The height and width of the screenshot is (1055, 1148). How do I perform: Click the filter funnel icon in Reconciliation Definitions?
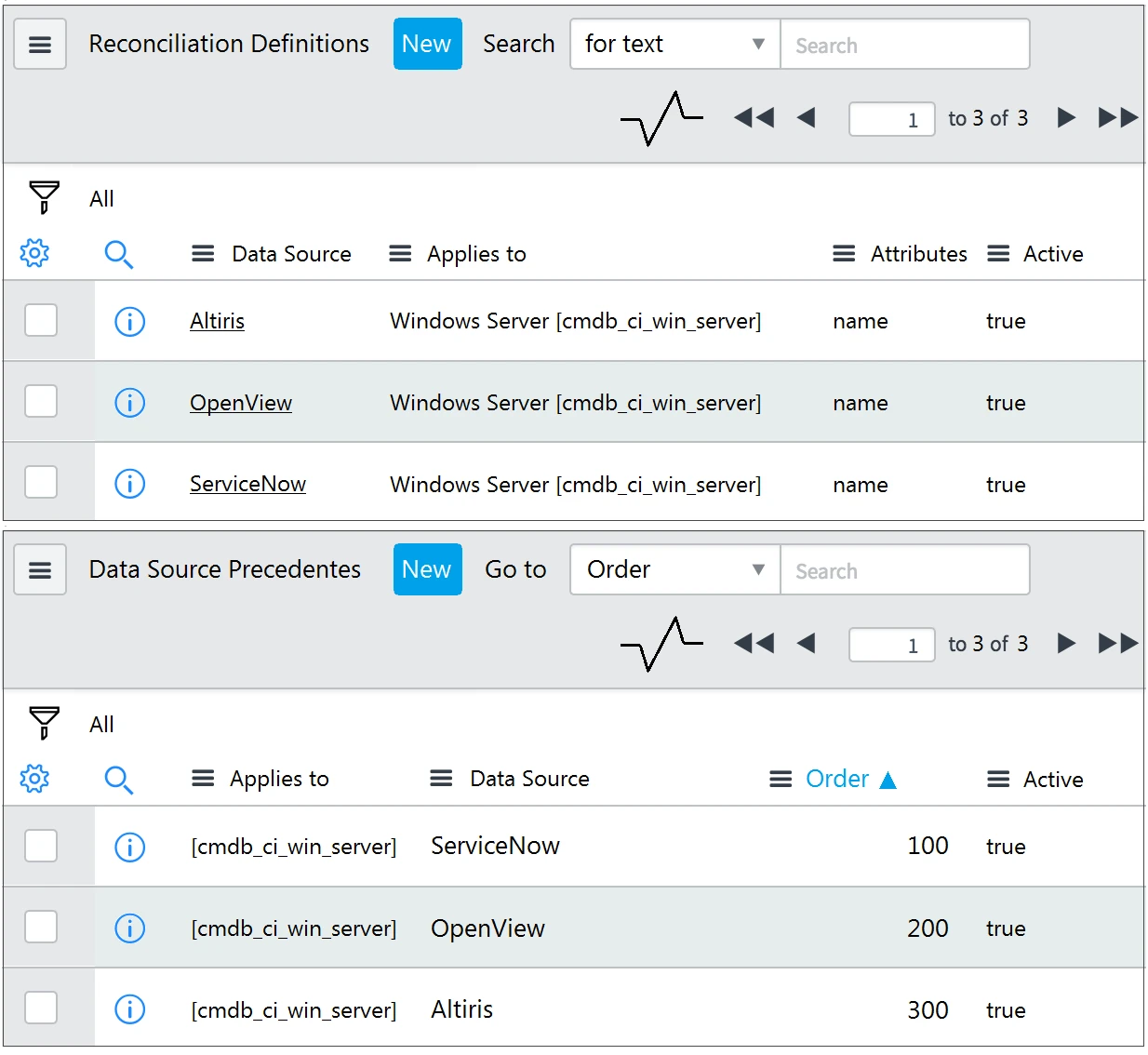click(x=44, y=197)
